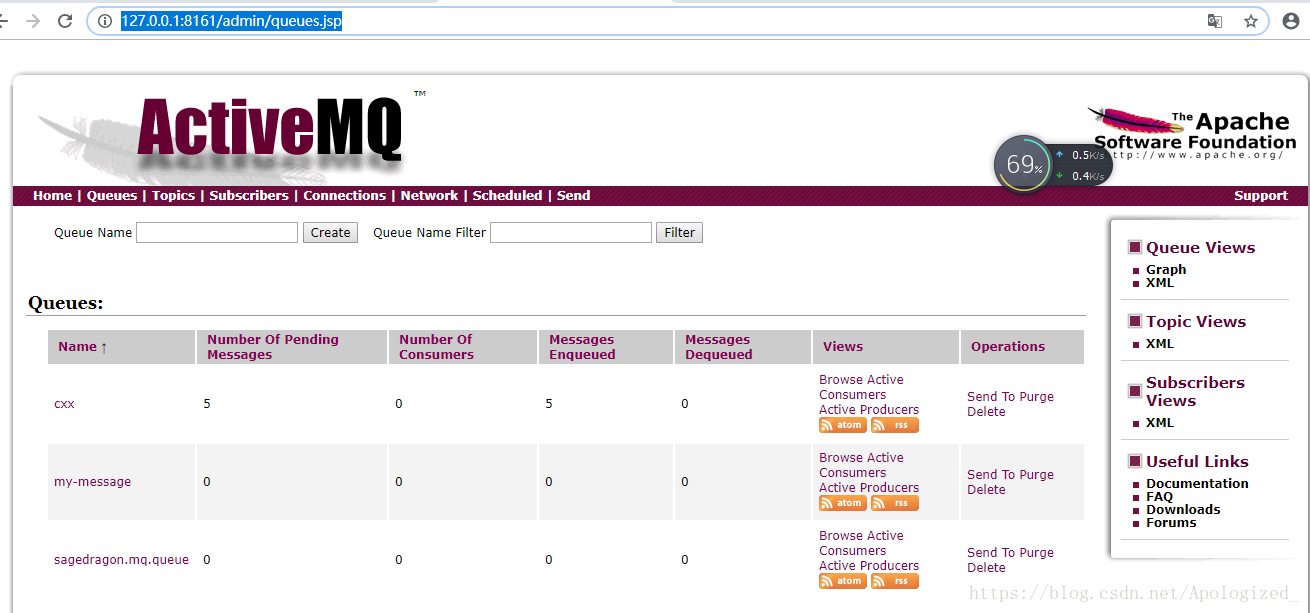Purge the cxx queue
1310x613 pixels.
click(x=1037, y=397)
